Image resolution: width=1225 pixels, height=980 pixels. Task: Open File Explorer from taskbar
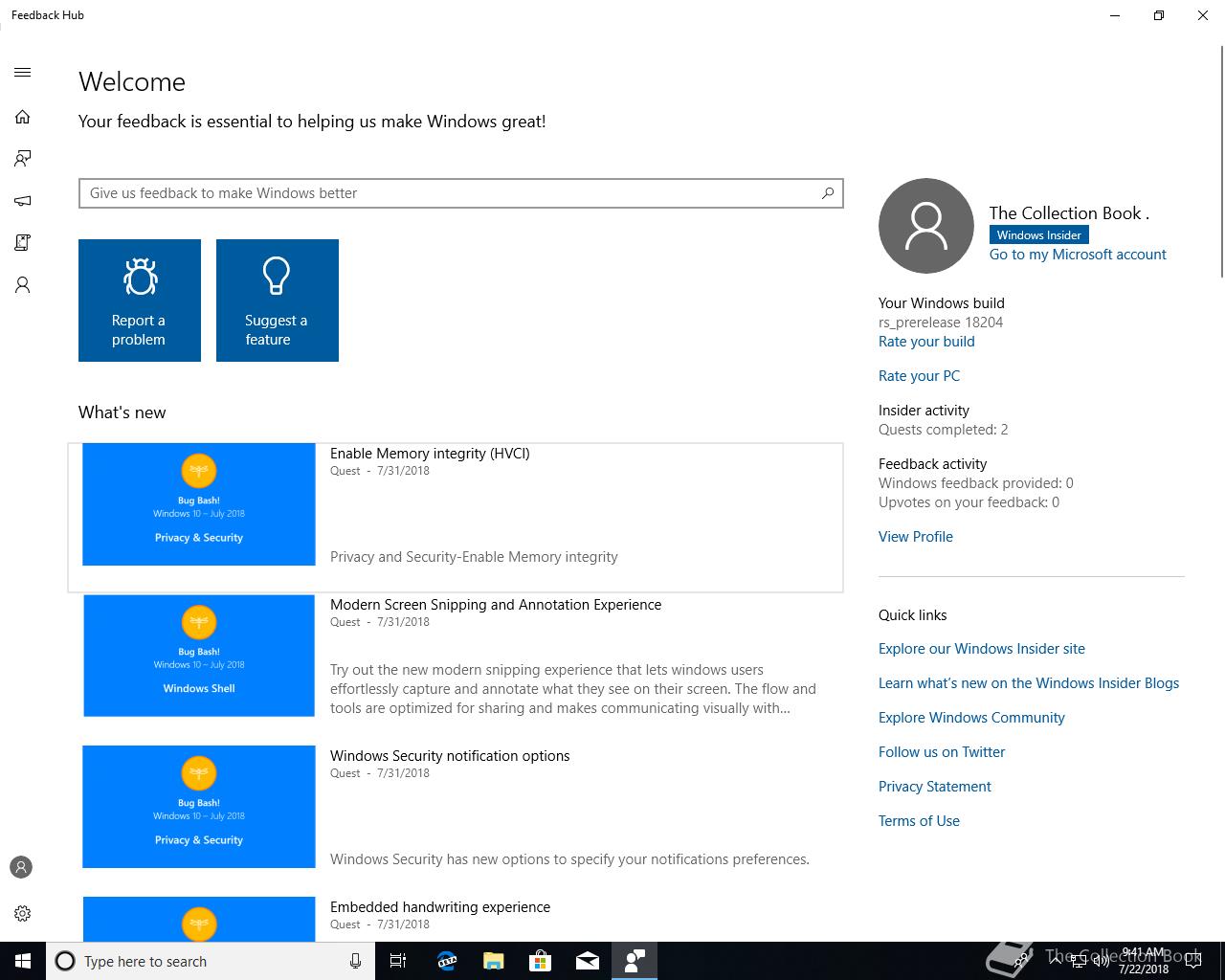pyautogui.click(x=493, y=961)
